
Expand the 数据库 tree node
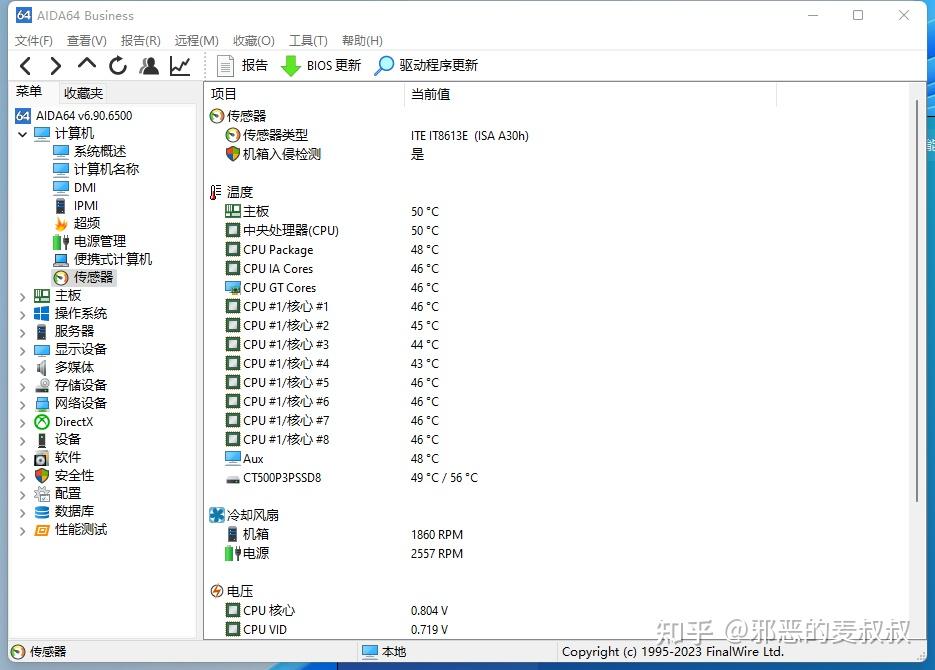pyautogui.click(x=23, y=513)
